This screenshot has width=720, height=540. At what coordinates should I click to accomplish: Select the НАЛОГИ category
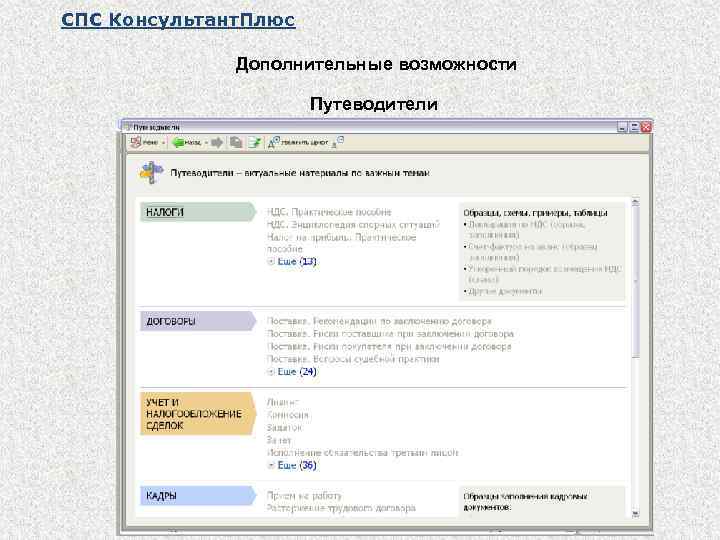[x=197, y=212]
